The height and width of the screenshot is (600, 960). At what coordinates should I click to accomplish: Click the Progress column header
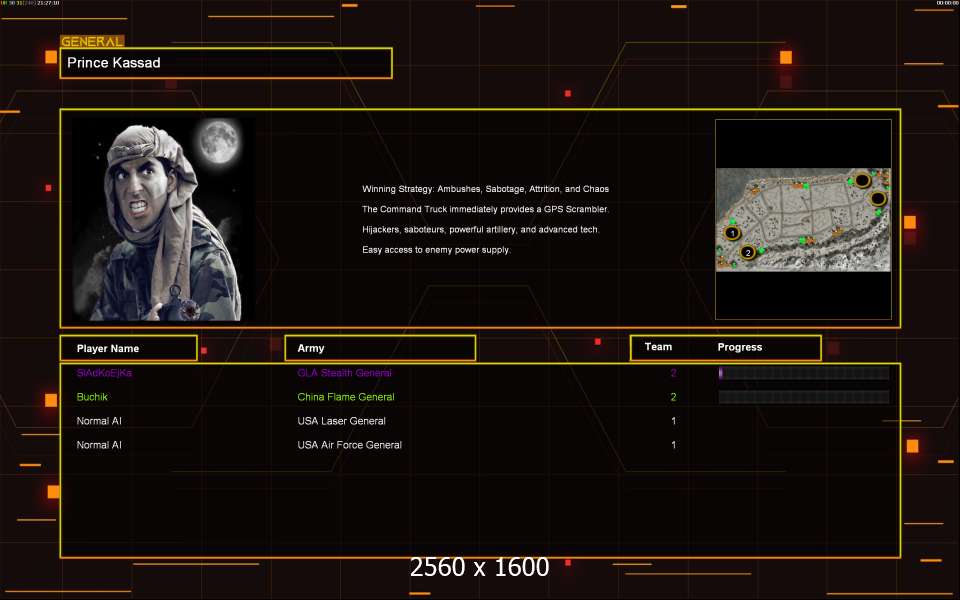[740, 347]
